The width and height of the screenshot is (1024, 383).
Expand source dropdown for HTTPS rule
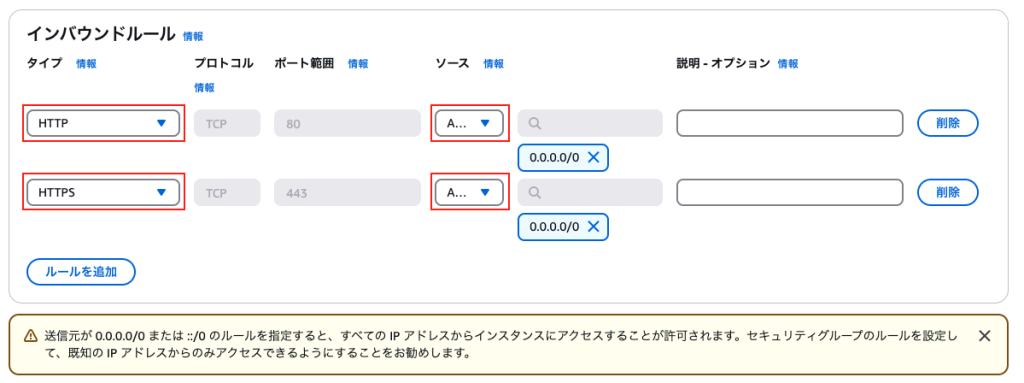click(470, 193)
